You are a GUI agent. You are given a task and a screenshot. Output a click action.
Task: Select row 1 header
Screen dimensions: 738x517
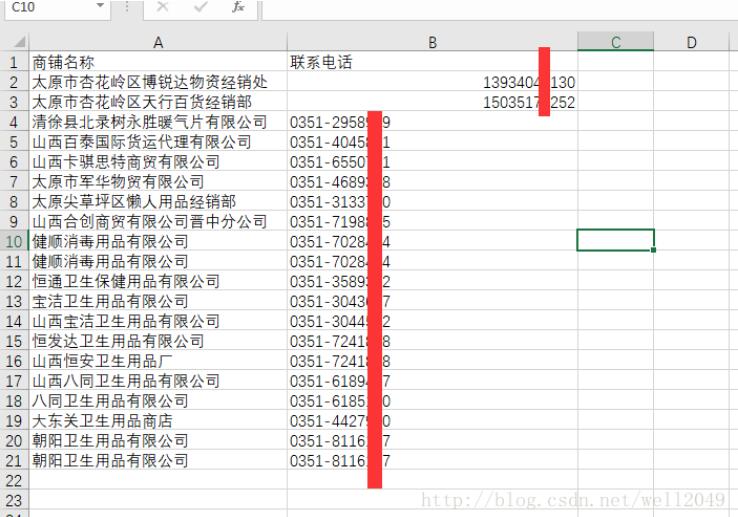click(x=14, y=62)
